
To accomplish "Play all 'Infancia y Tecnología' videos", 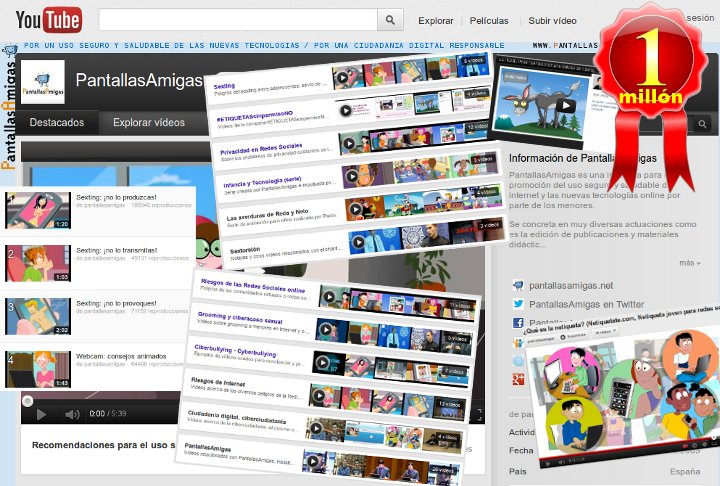I will pos(352,176).
